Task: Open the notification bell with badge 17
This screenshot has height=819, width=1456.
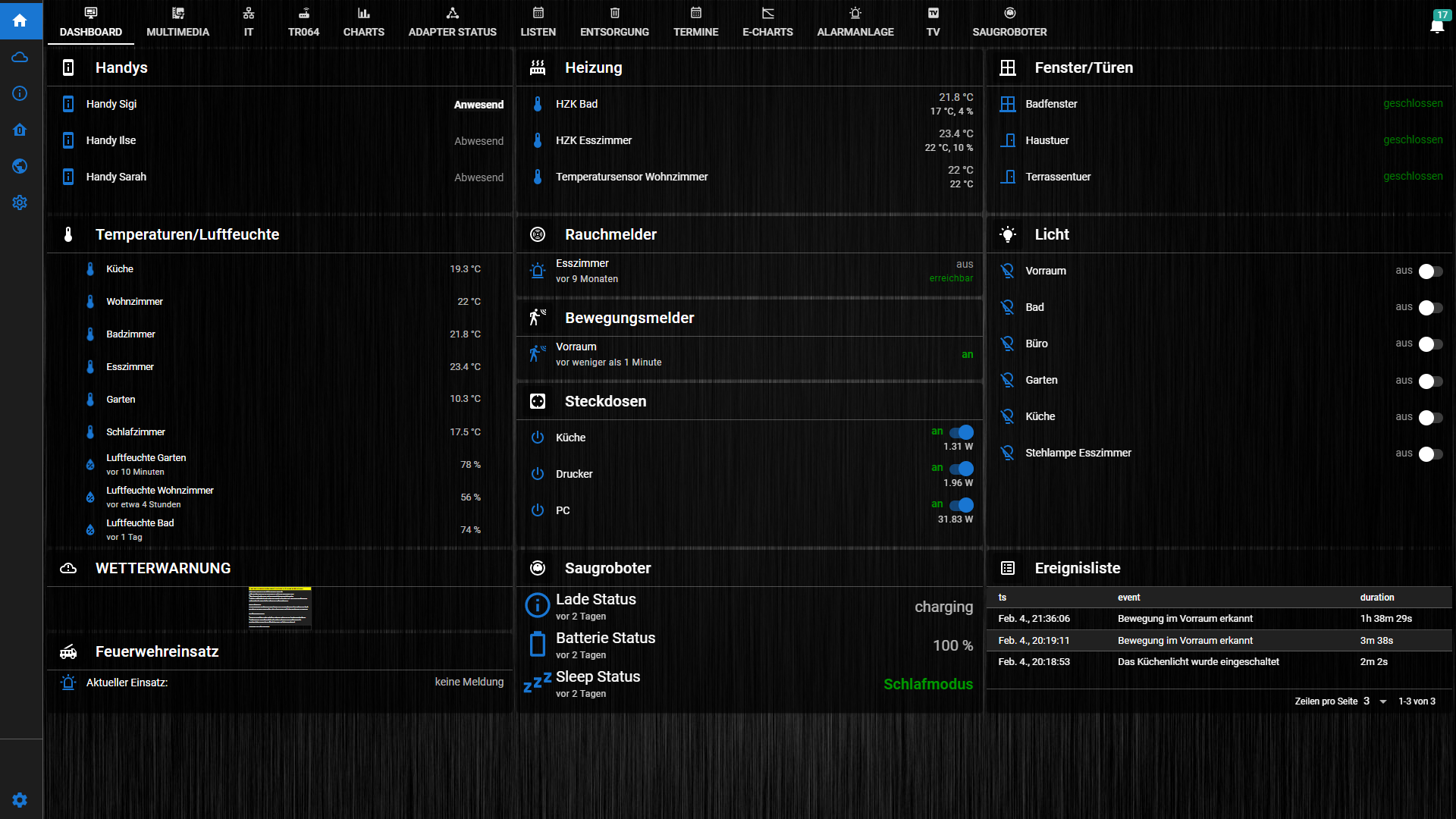Action: (1438, 24)
